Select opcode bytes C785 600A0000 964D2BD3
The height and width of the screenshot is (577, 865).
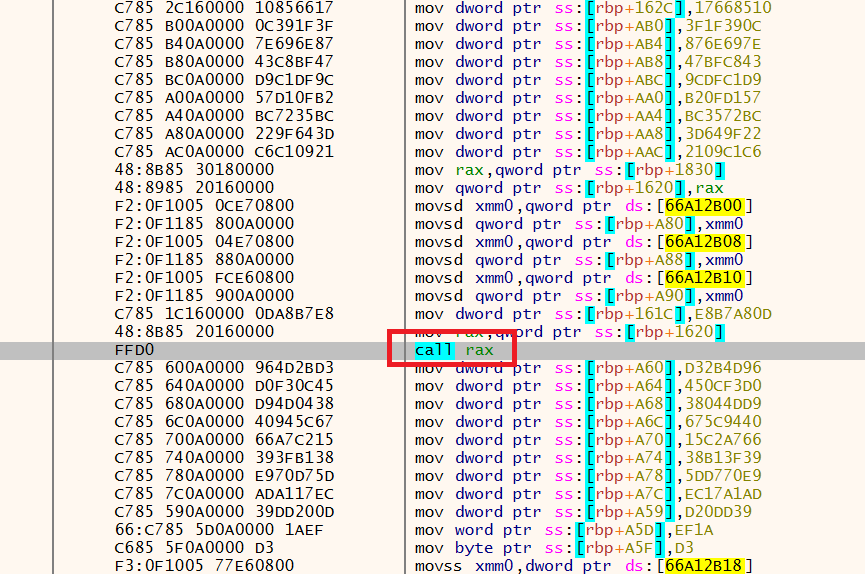[224, 368]
